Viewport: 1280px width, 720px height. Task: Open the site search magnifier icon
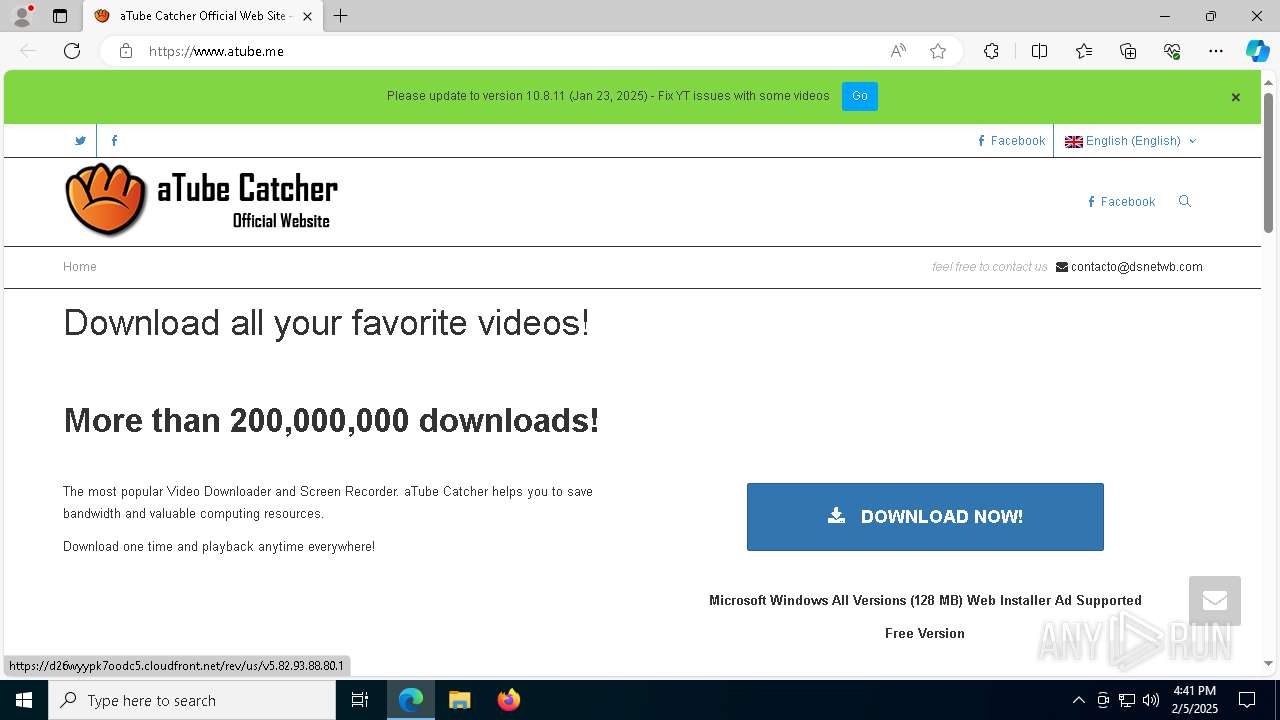[1185, 201]
